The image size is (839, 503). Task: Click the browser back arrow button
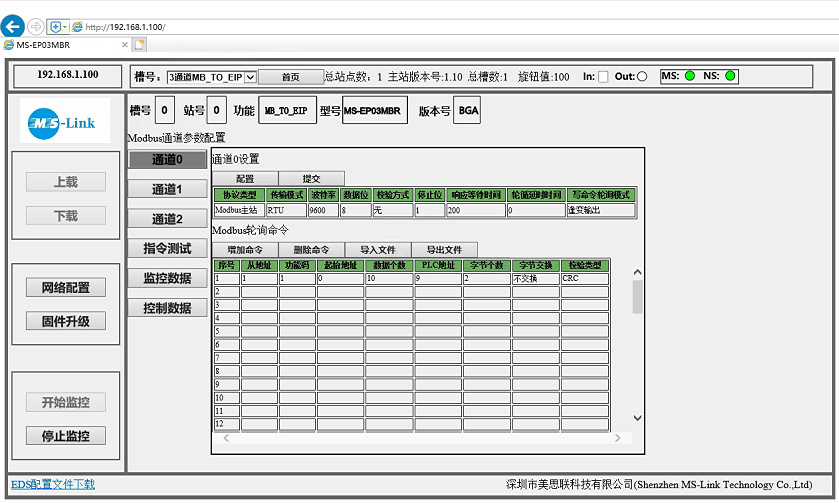13,27
